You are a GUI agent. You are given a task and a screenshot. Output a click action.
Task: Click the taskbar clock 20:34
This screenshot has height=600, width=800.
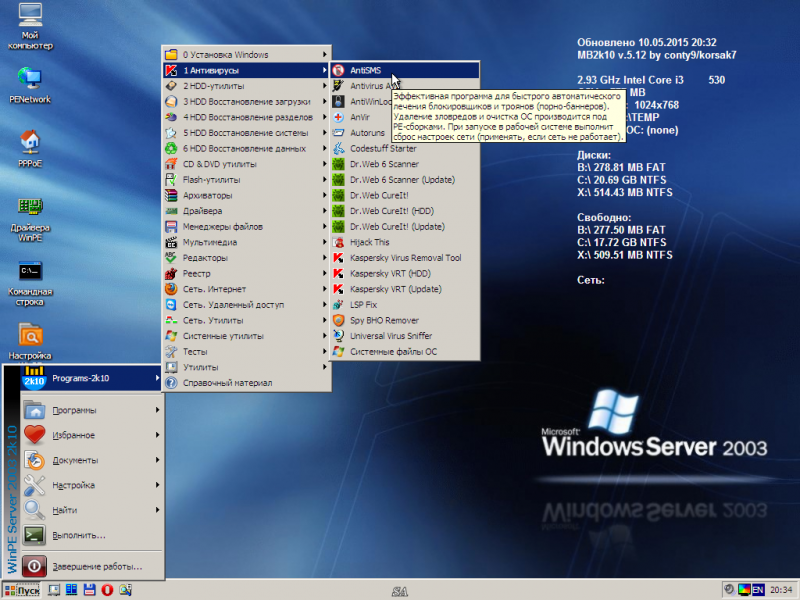[781, 590]
